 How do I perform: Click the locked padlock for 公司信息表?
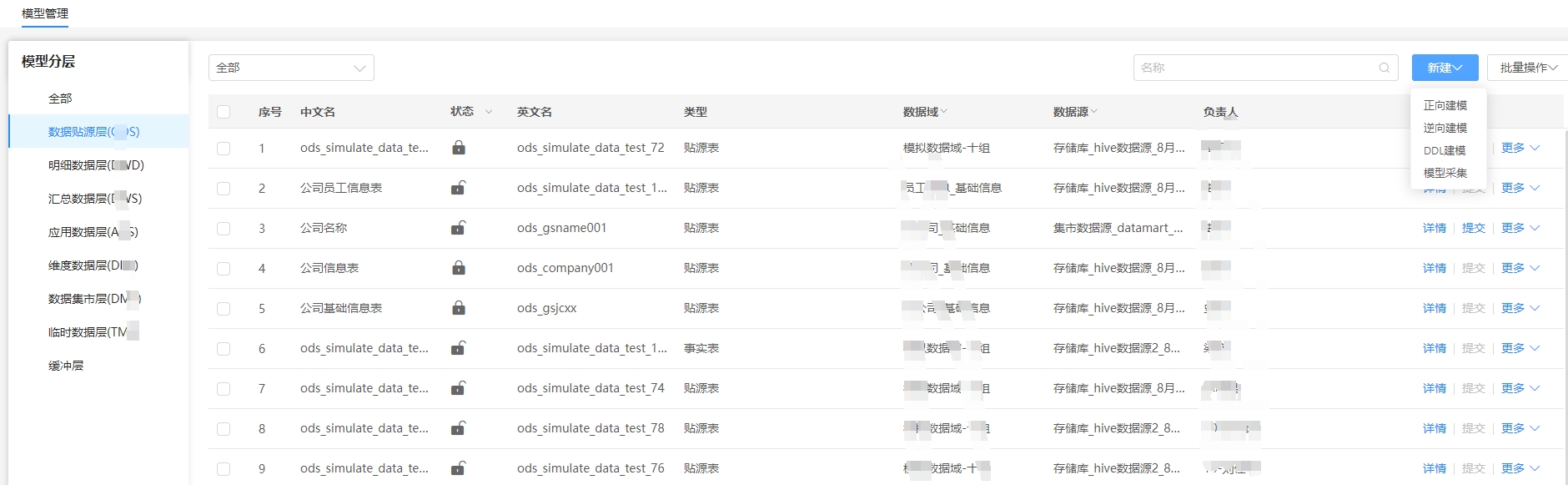(459, 268)
